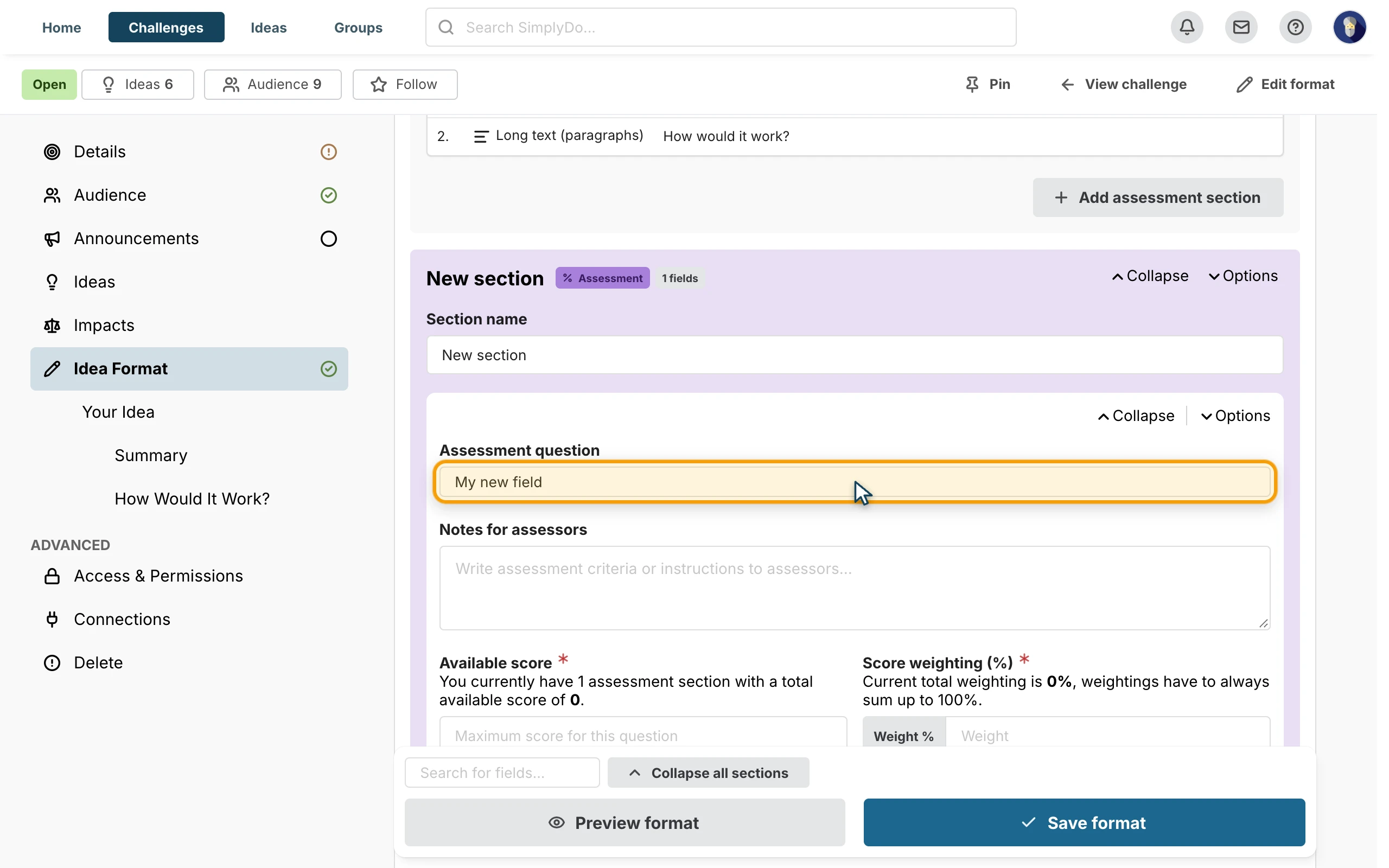Select the Summary sub-item in sidebar

click(x=151, y=455)
